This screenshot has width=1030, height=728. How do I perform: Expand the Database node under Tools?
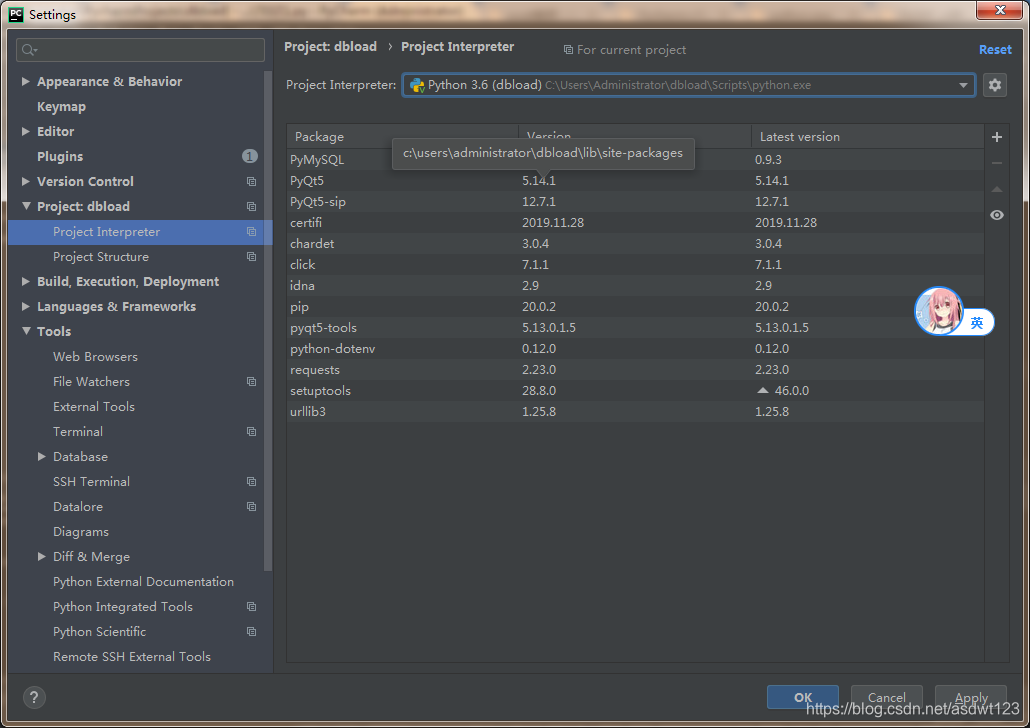[41, 456]
